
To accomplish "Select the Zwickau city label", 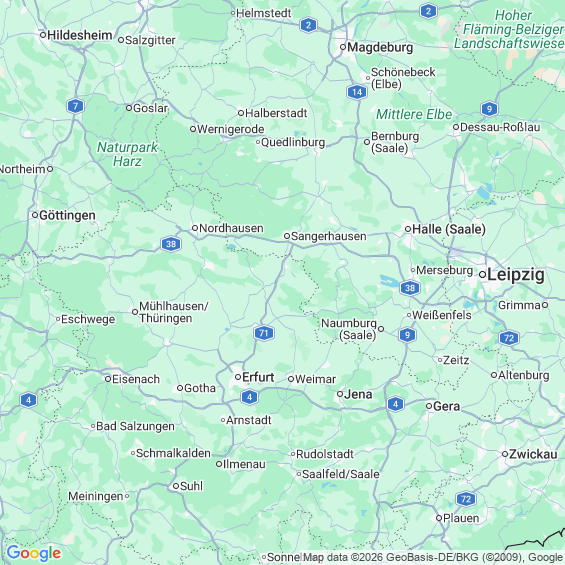I will tap(533, 454).
